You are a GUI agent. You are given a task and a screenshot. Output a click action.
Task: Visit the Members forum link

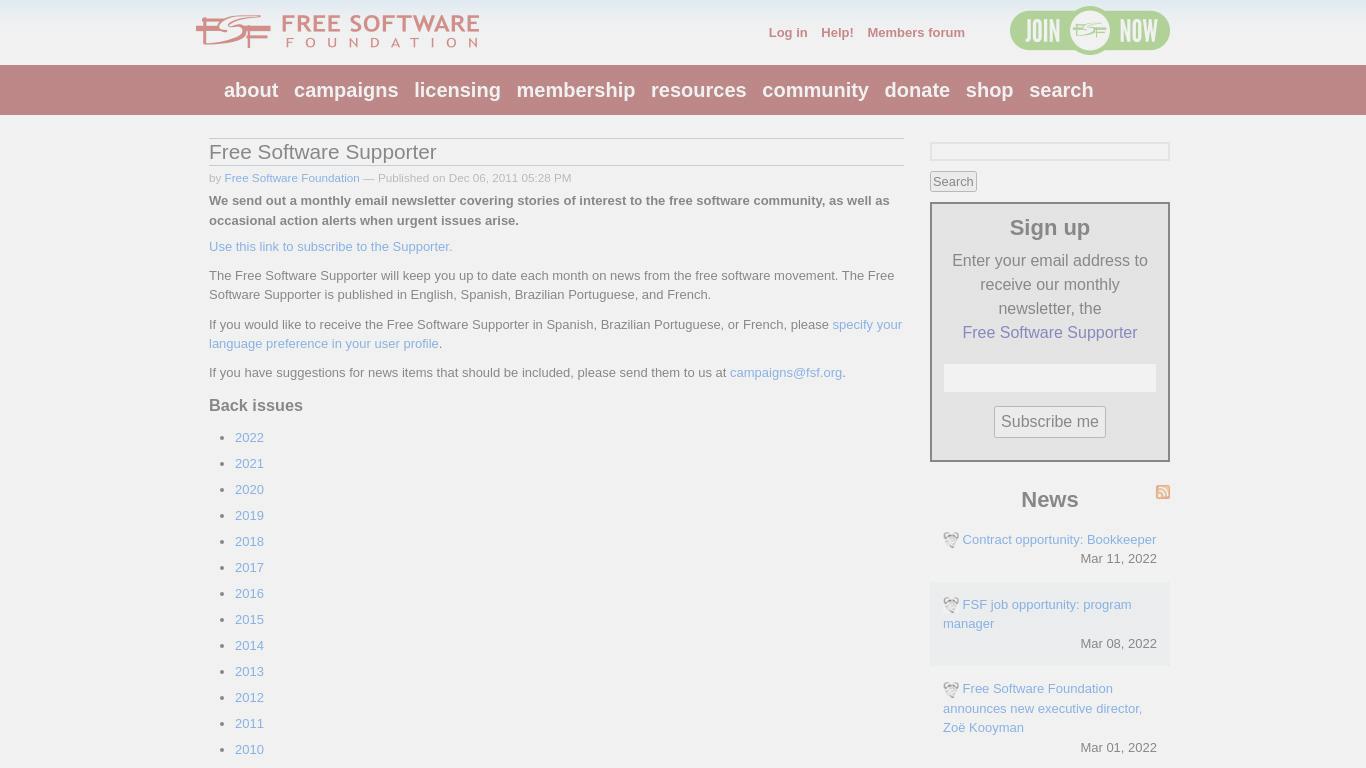pos(916,33)
